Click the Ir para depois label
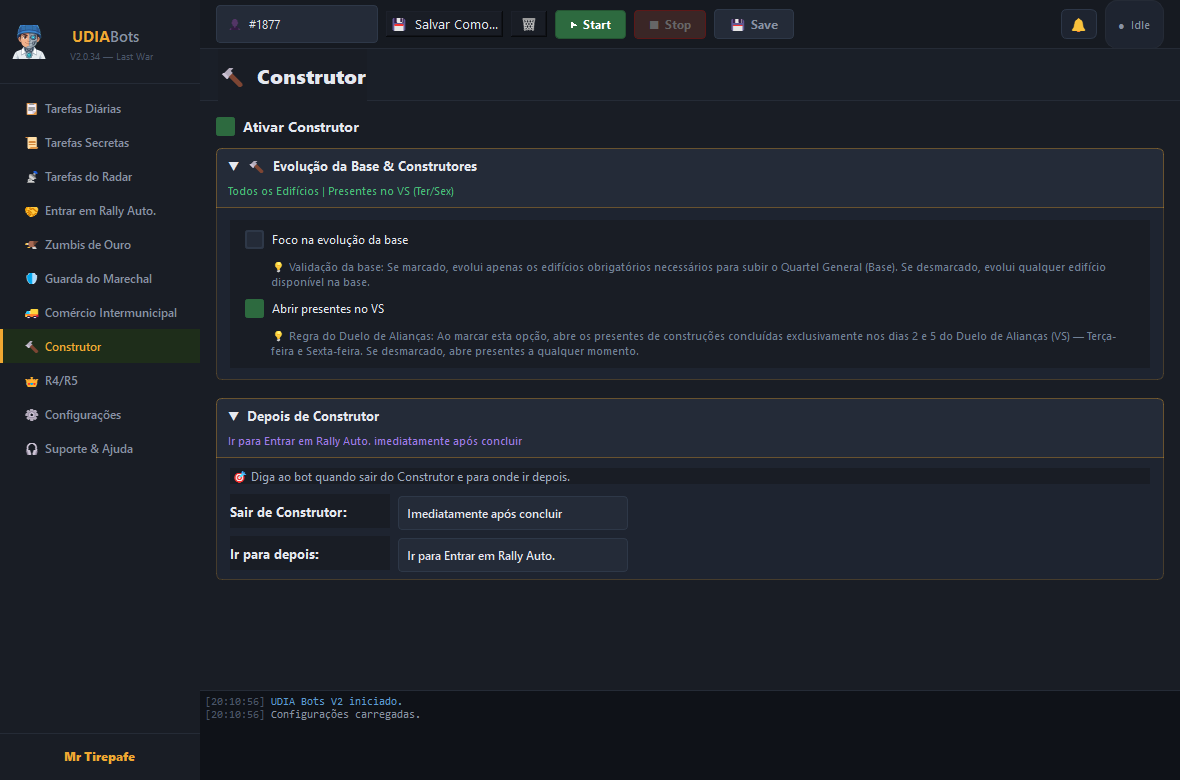The width and height of the screenshot is (1180, 780). click(x=274, y=554)
